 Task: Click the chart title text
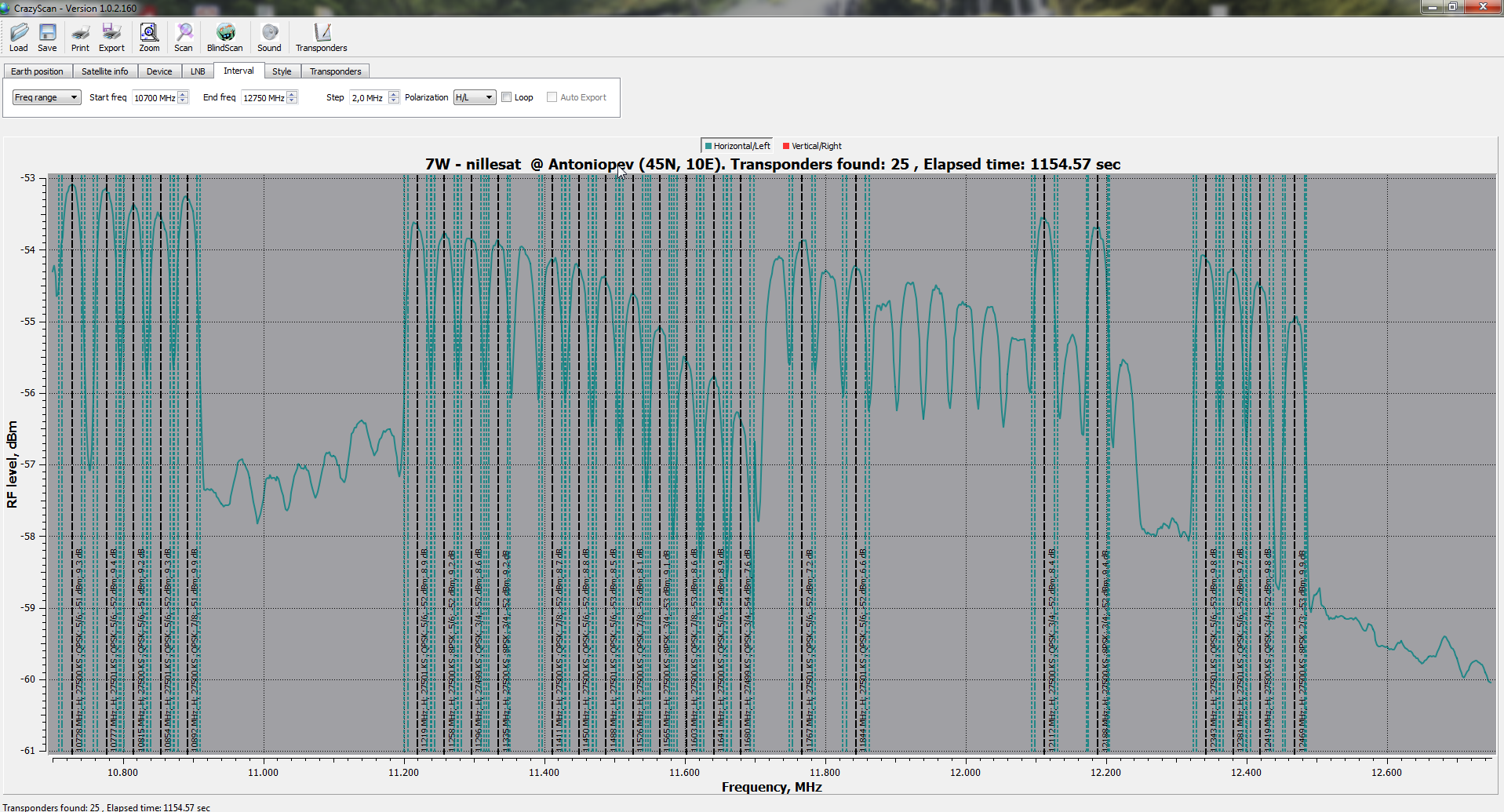coord(773,164)
